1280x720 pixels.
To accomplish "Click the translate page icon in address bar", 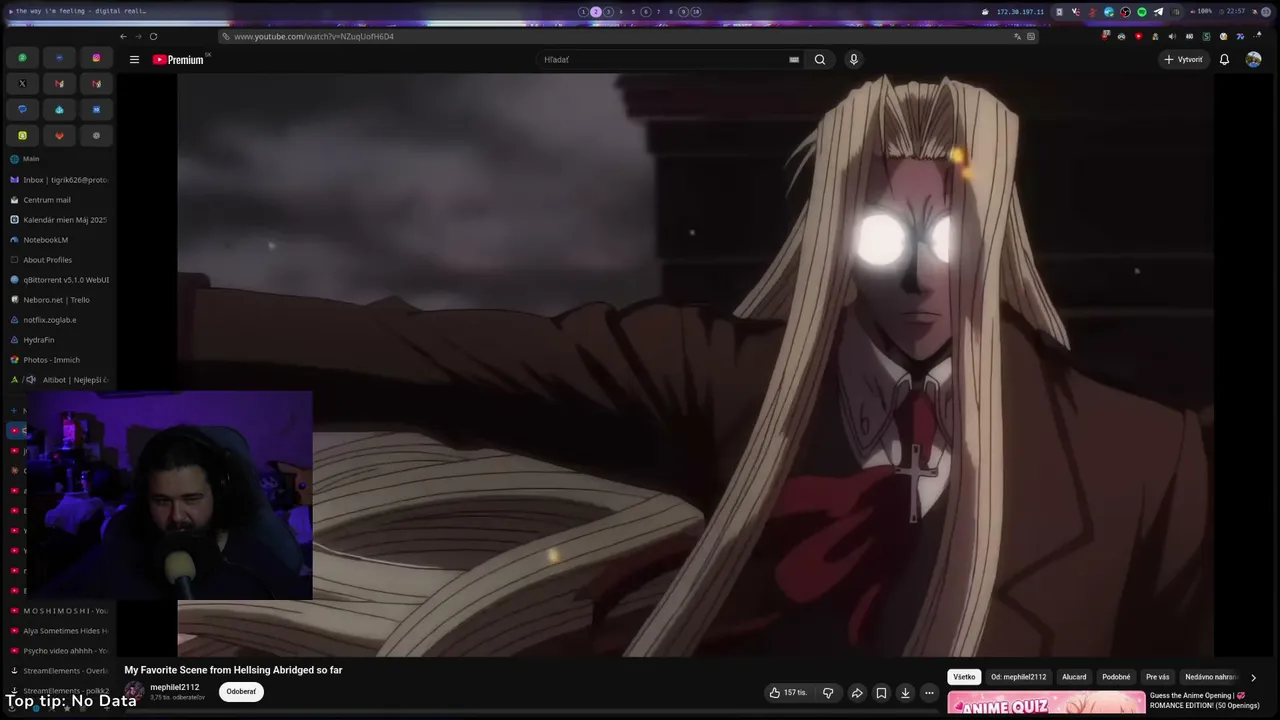I will 1017,37.
